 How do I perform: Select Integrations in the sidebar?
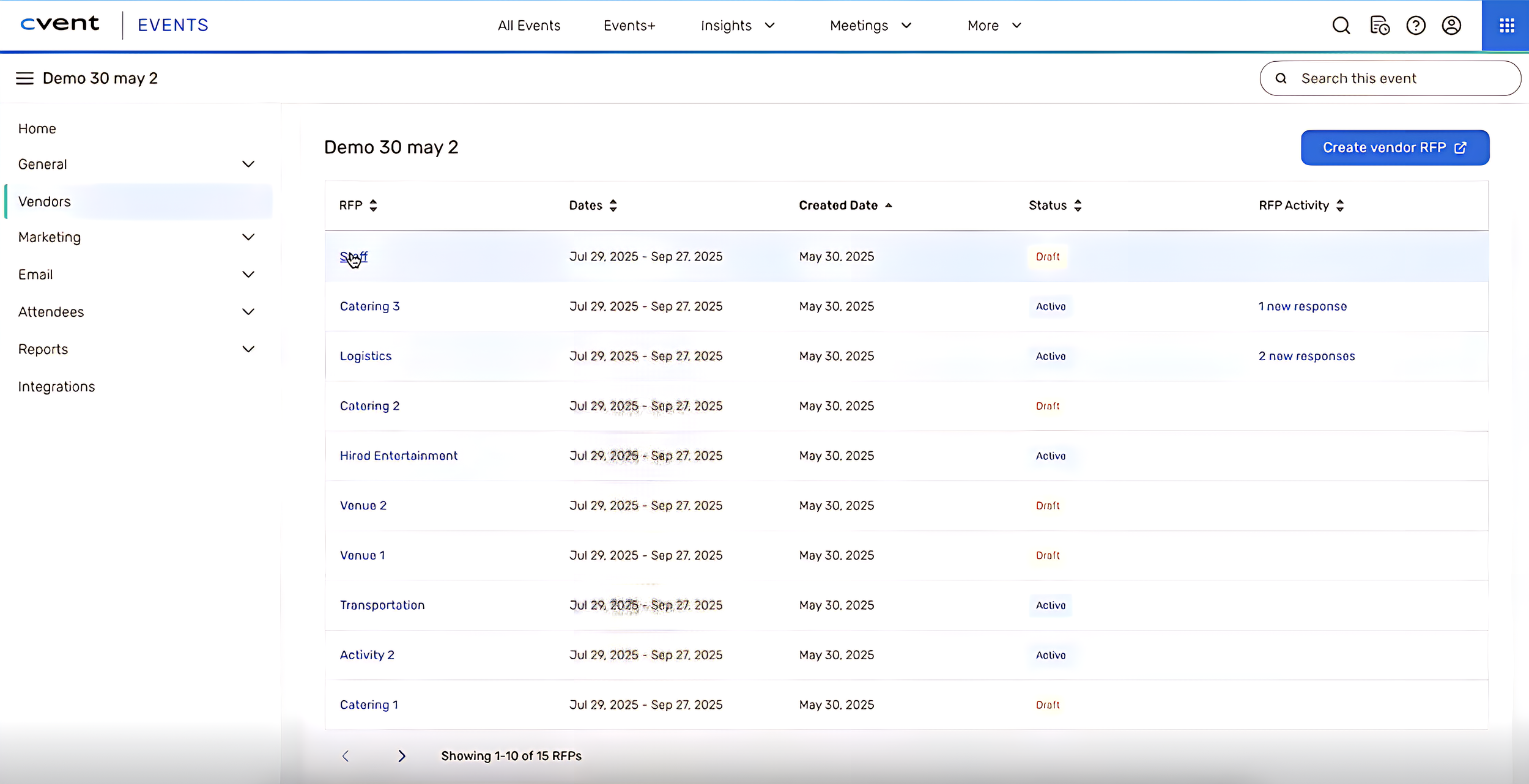pyautogui.click(x=56, y=386)
